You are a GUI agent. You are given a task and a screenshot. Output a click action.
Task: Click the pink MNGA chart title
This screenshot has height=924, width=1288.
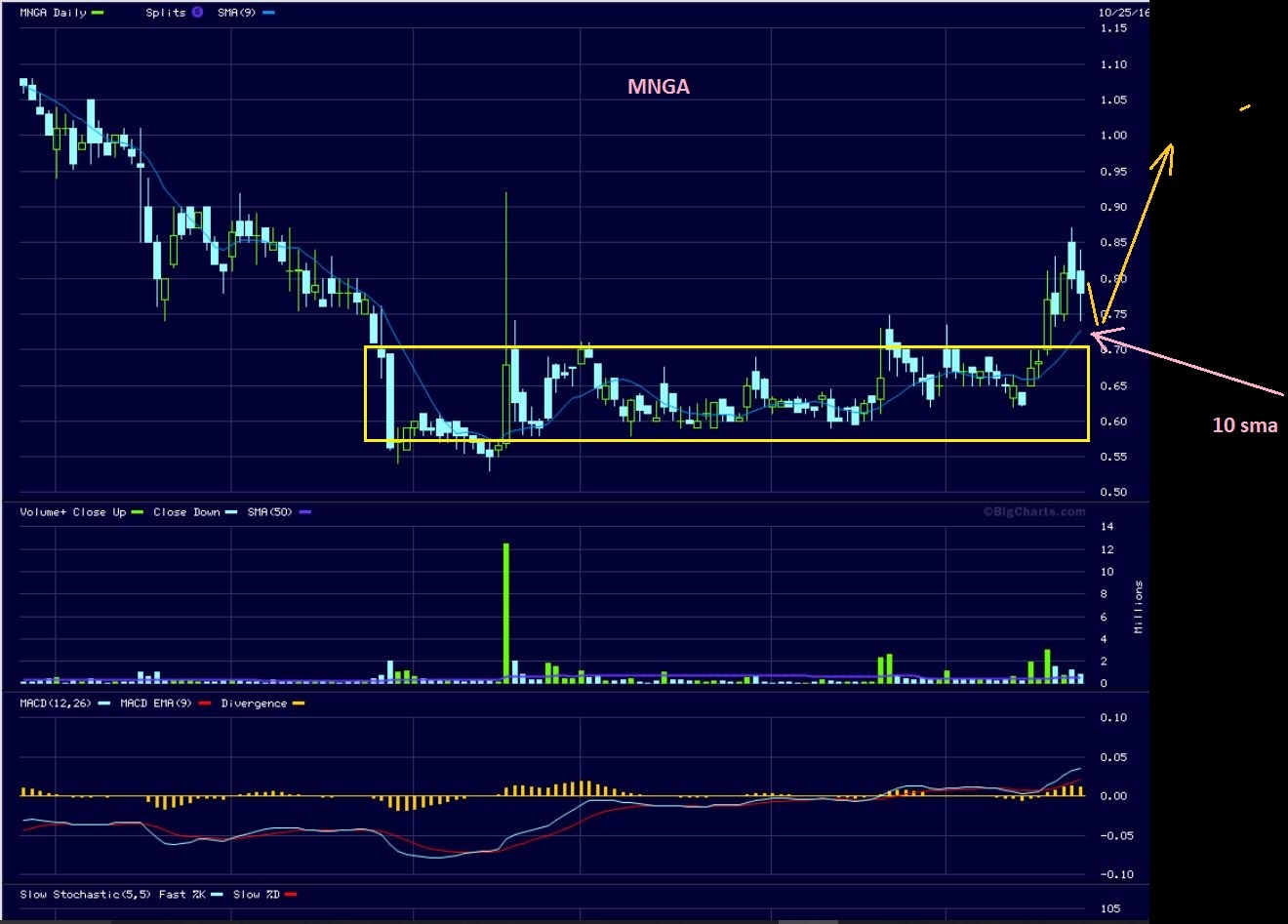pos(659,87)
